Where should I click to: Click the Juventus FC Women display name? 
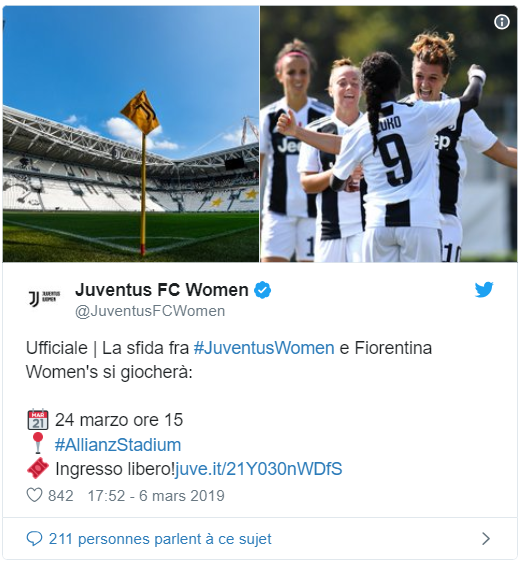coord(162,290)
